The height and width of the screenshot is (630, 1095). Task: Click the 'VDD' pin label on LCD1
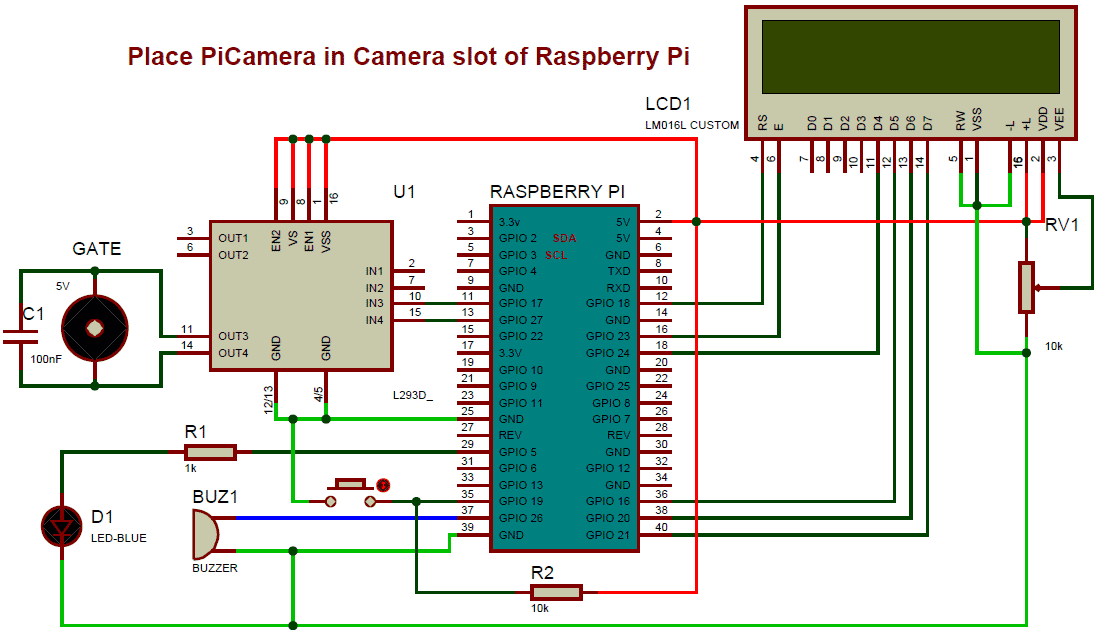(x=1043, y=119)
